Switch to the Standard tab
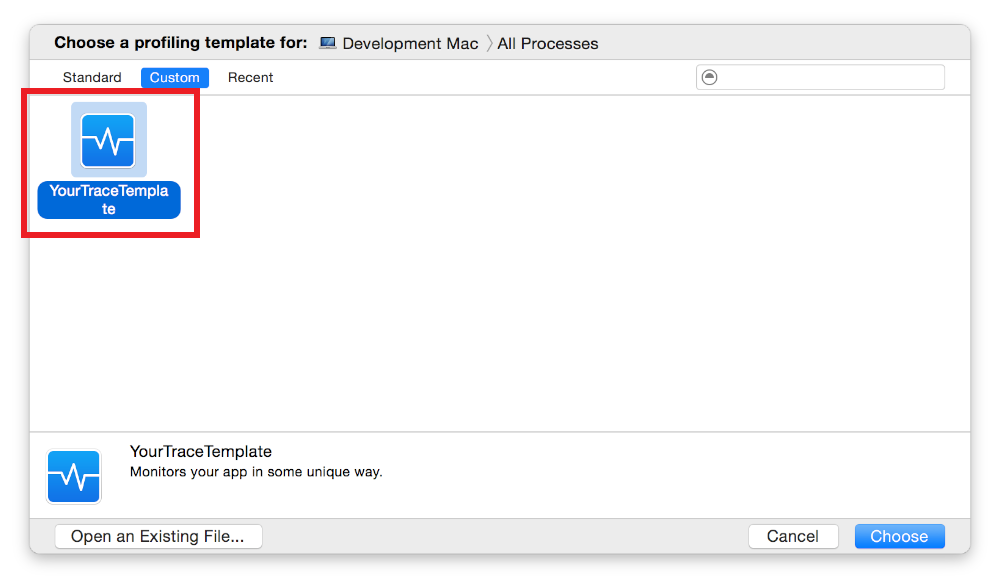The width and height of the screenshot is (1000, 588). tap(92, 77)
